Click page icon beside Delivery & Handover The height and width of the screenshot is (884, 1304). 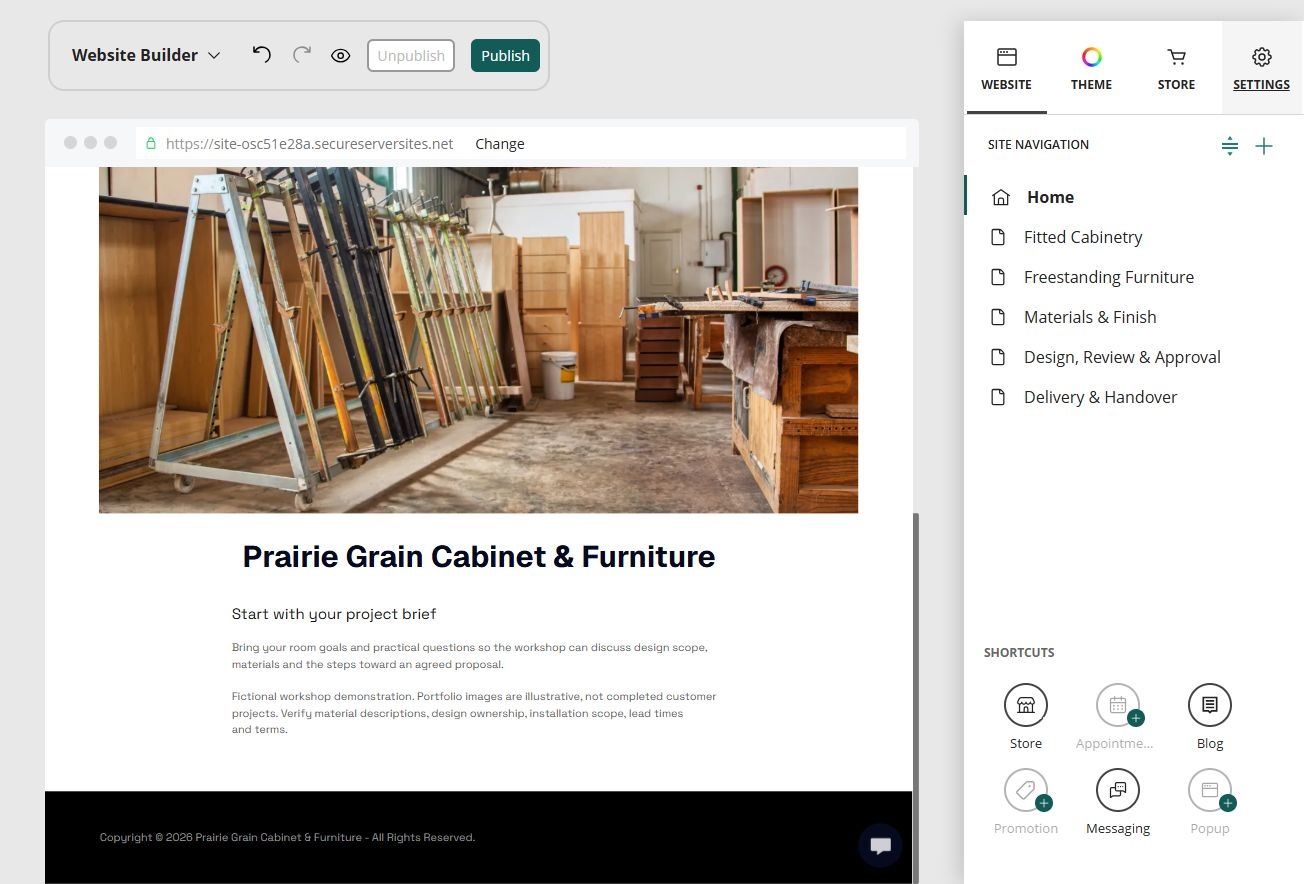tap(997, 397)
